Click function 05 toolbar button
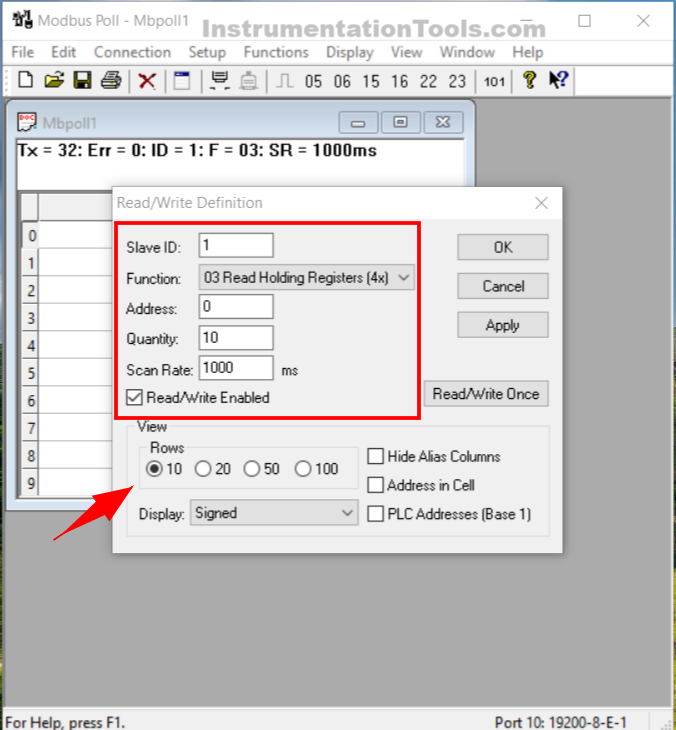 click(x=313, y=81)
